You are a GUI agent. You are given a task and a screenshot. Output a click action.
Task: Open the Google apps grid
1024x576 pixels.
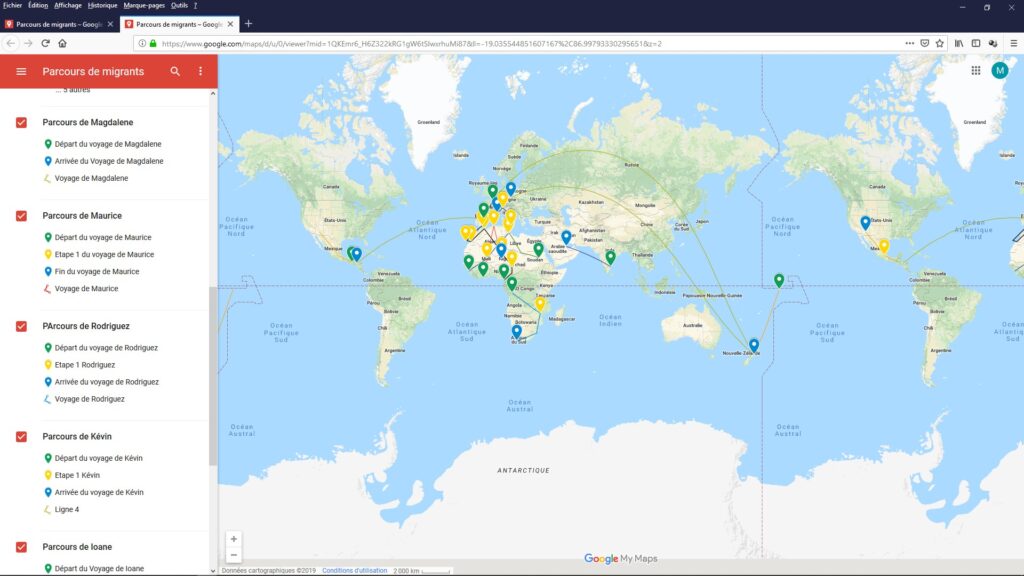(975, 71)
